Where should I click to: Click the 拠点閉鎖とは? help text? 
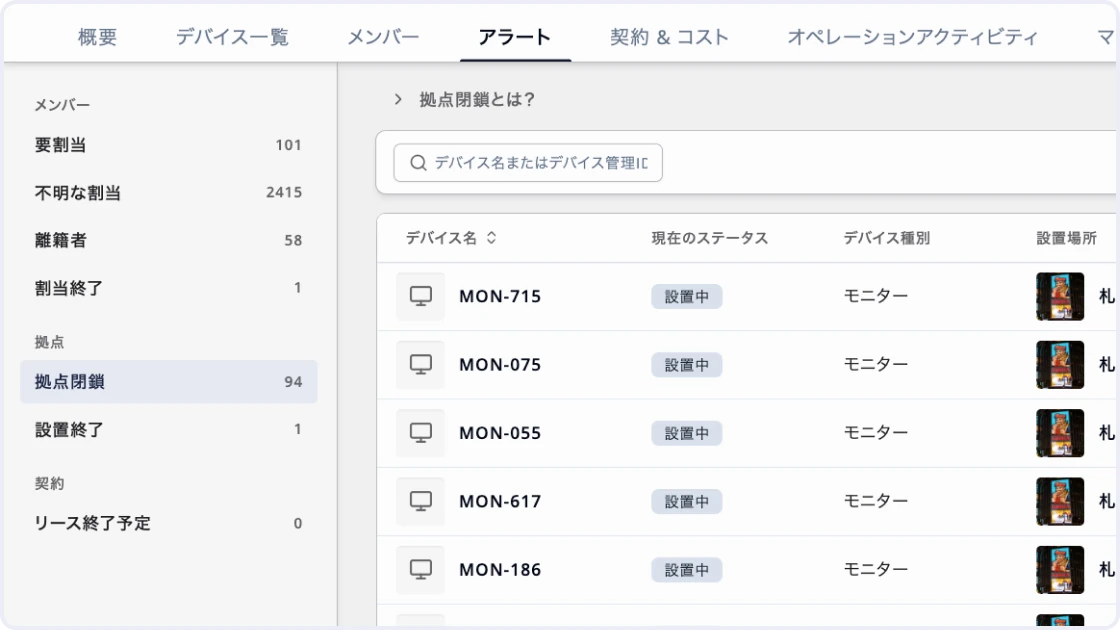coord(477,99)
